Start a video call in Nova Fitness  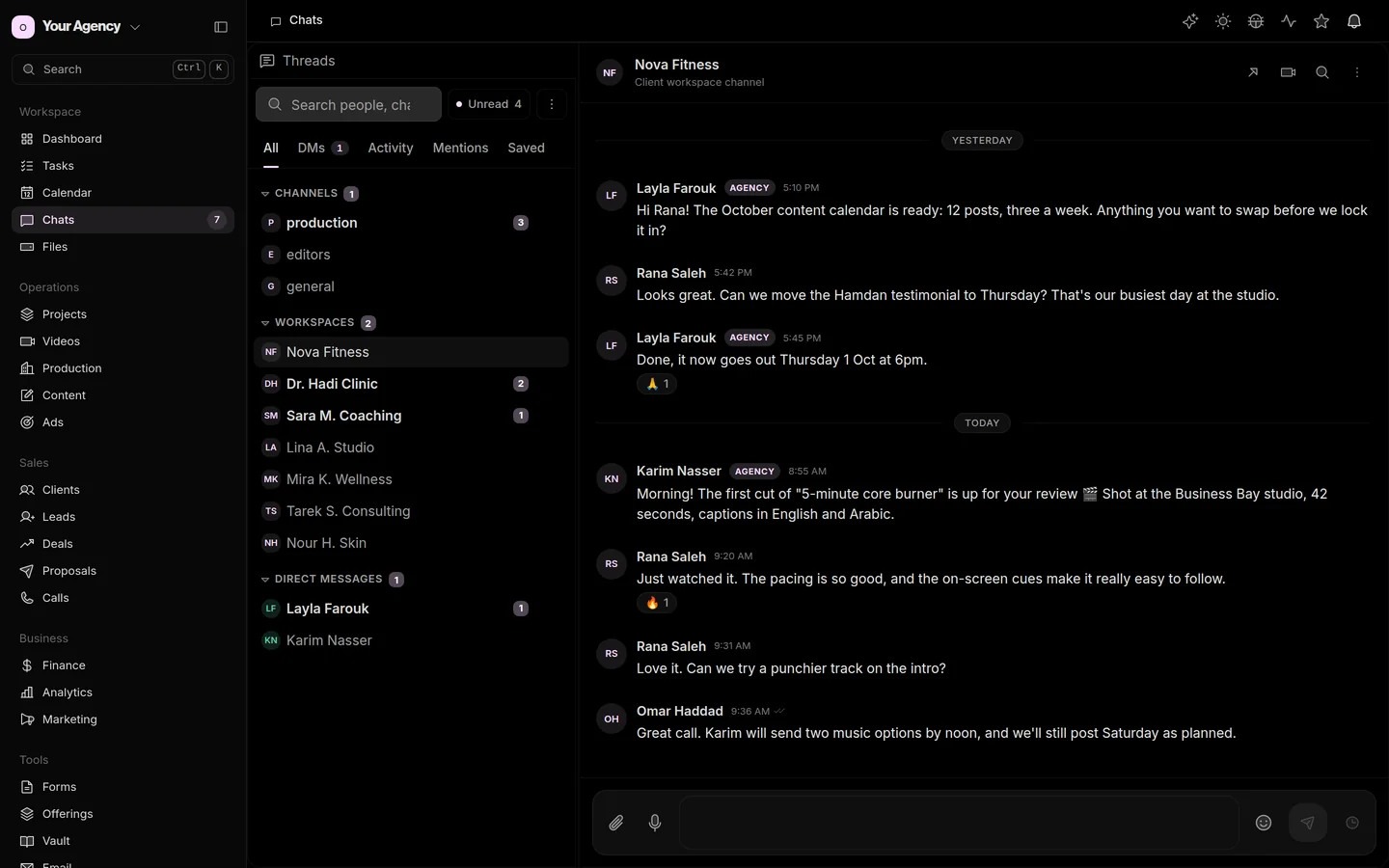pyautogui.click(x=1288, y=72)
